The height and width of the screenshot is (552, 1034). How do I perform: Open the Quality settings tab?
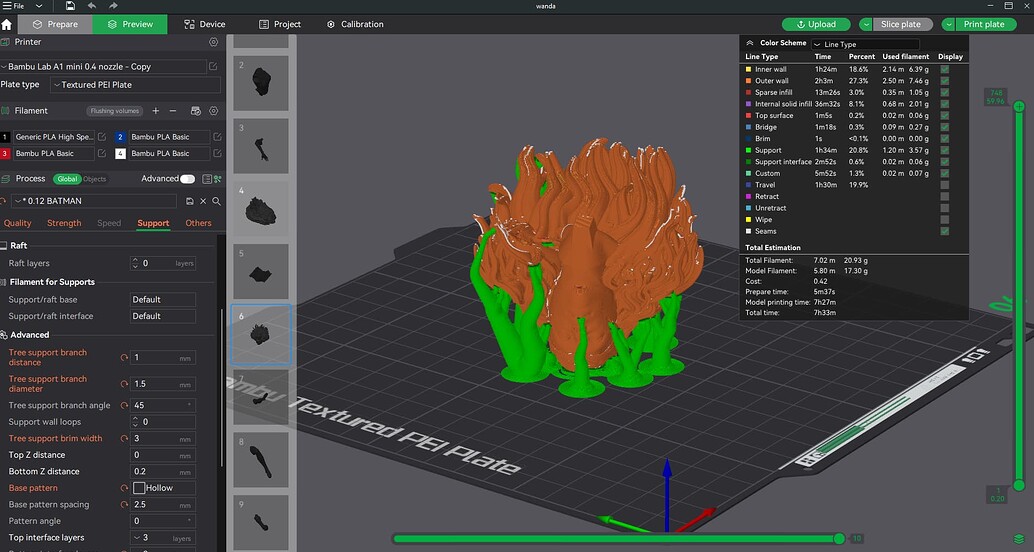18,223
